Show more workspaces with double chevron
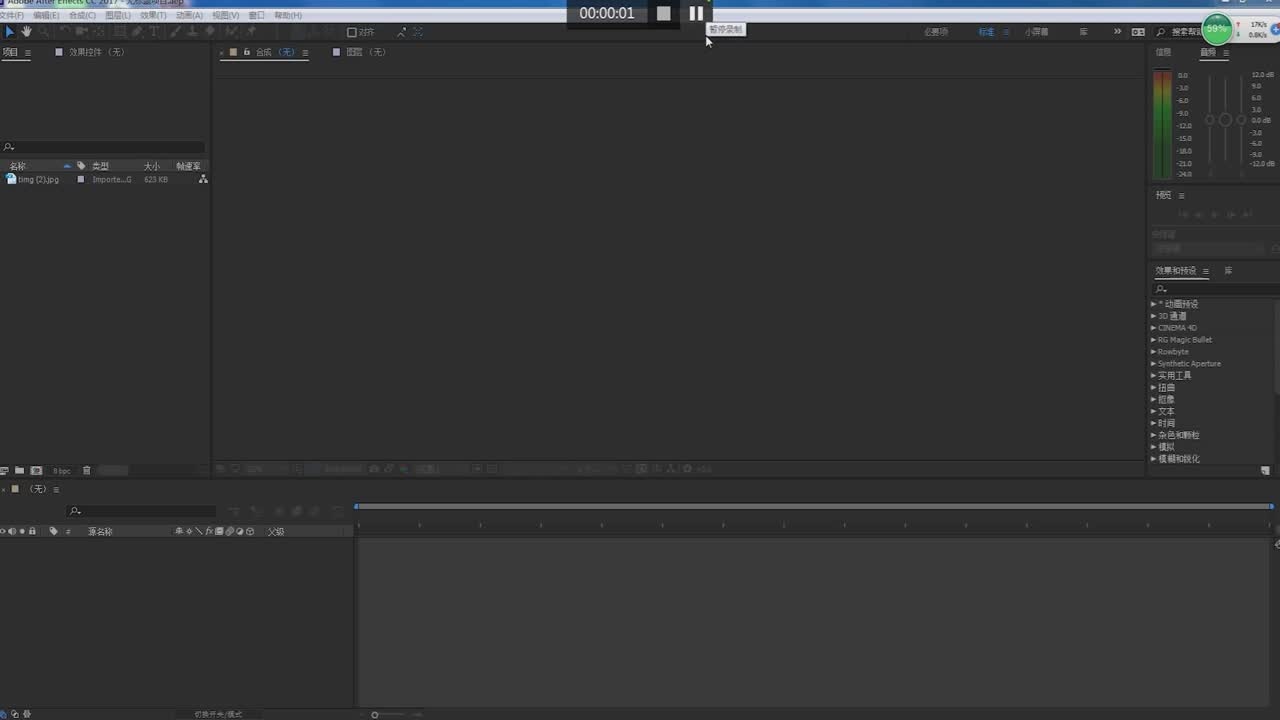1280x720 pixels. pos(1117,32)
